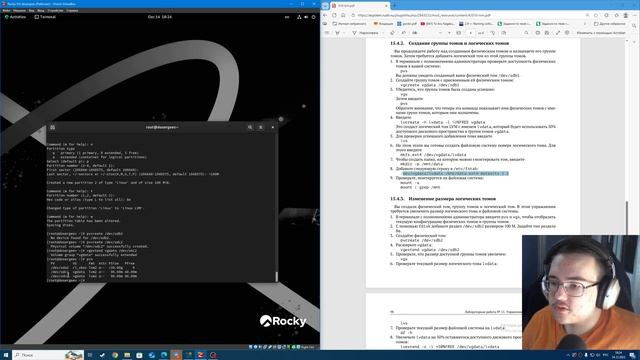The height and width of the screenshot is (360, 640).
Task: Open the browser settings ellipsis menu
Action: tap(634, 15)
